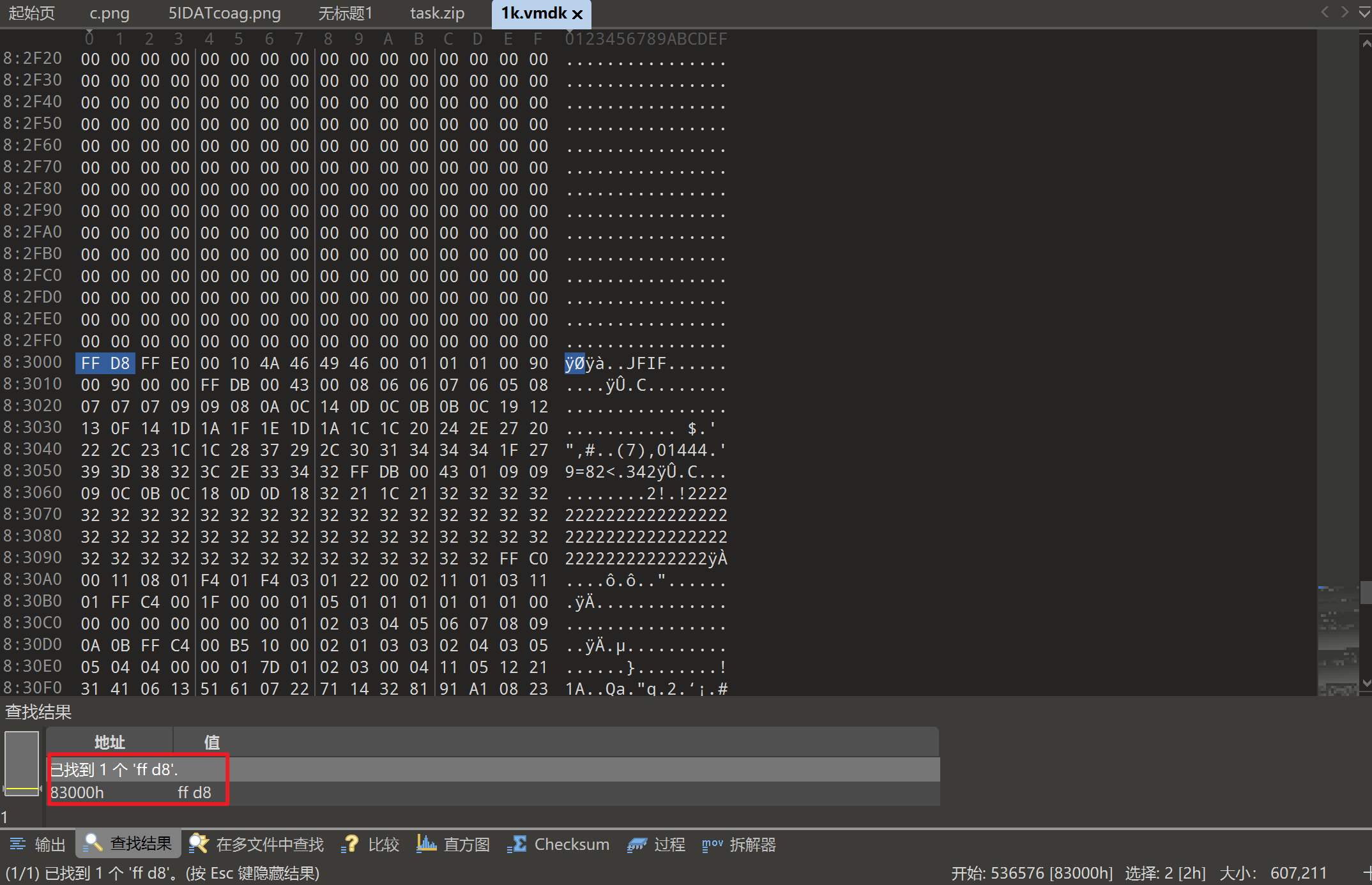1372x885 pixels.
Task: Click the mini-map scroll thumb on right
Action: 1366,592
